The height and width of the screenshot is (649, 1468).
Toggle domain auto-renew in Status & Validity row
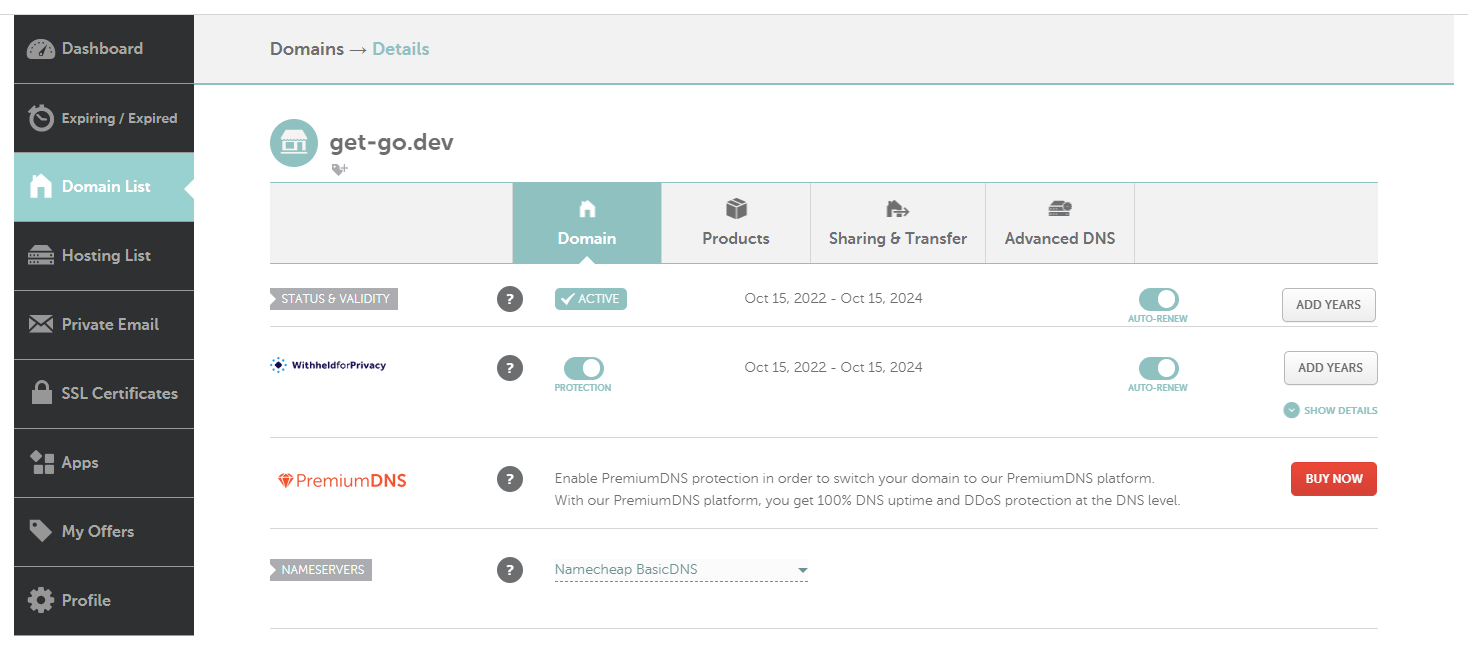click(1158, 299)
